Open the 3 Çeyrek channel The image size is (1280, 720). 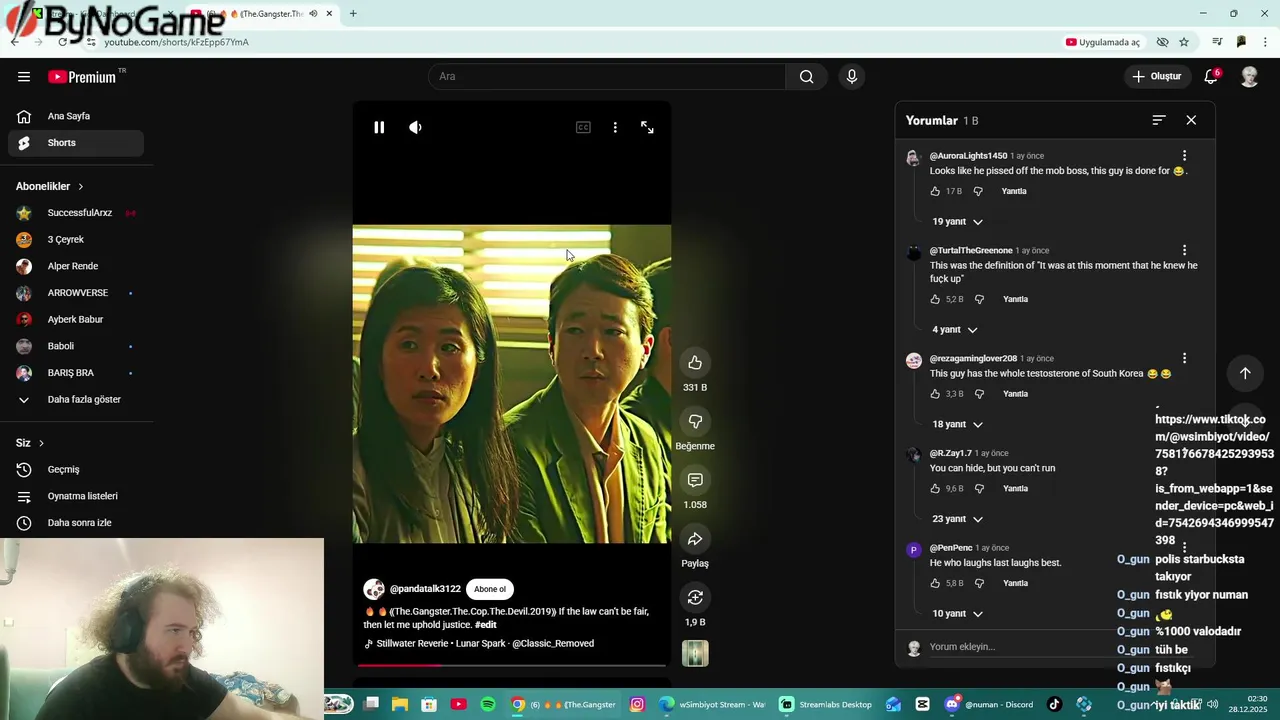pos(76,240)
